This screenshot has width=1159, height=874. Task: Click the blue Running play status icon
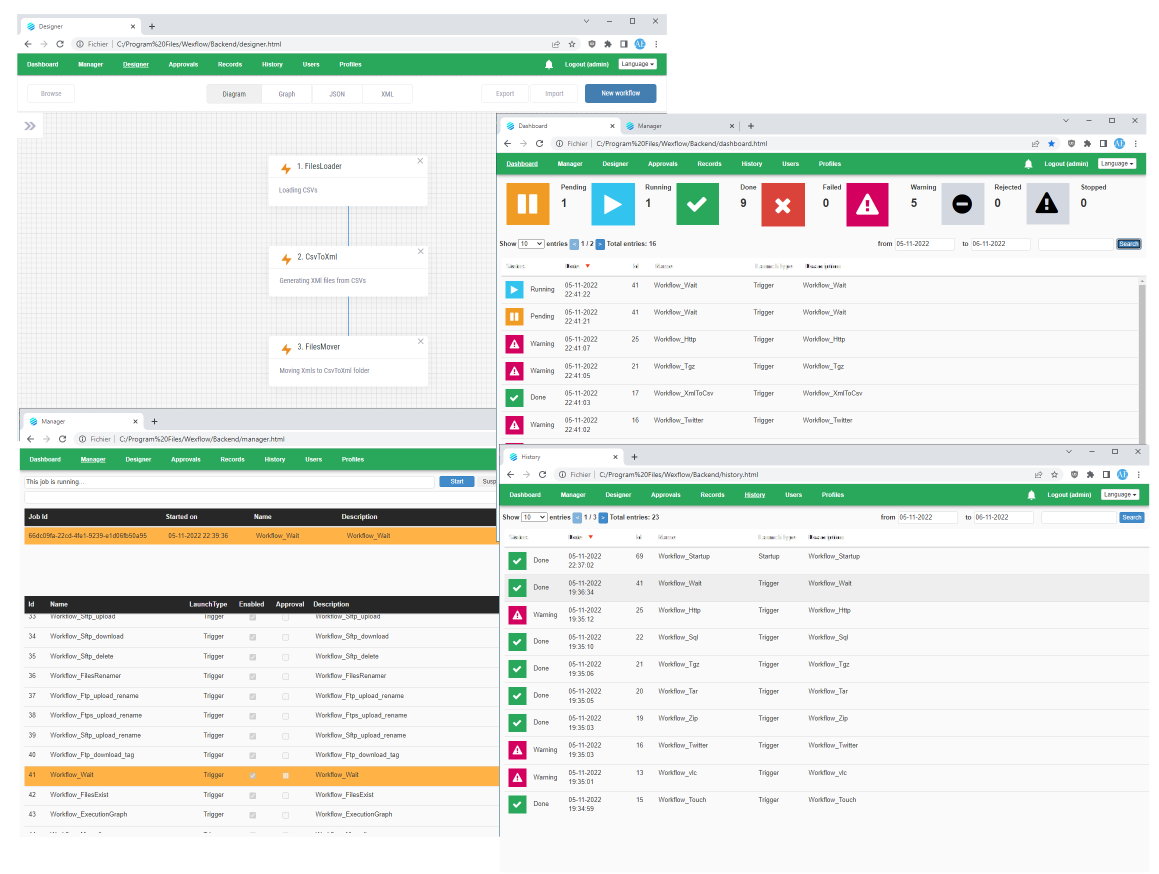click(x=612, y=204)
